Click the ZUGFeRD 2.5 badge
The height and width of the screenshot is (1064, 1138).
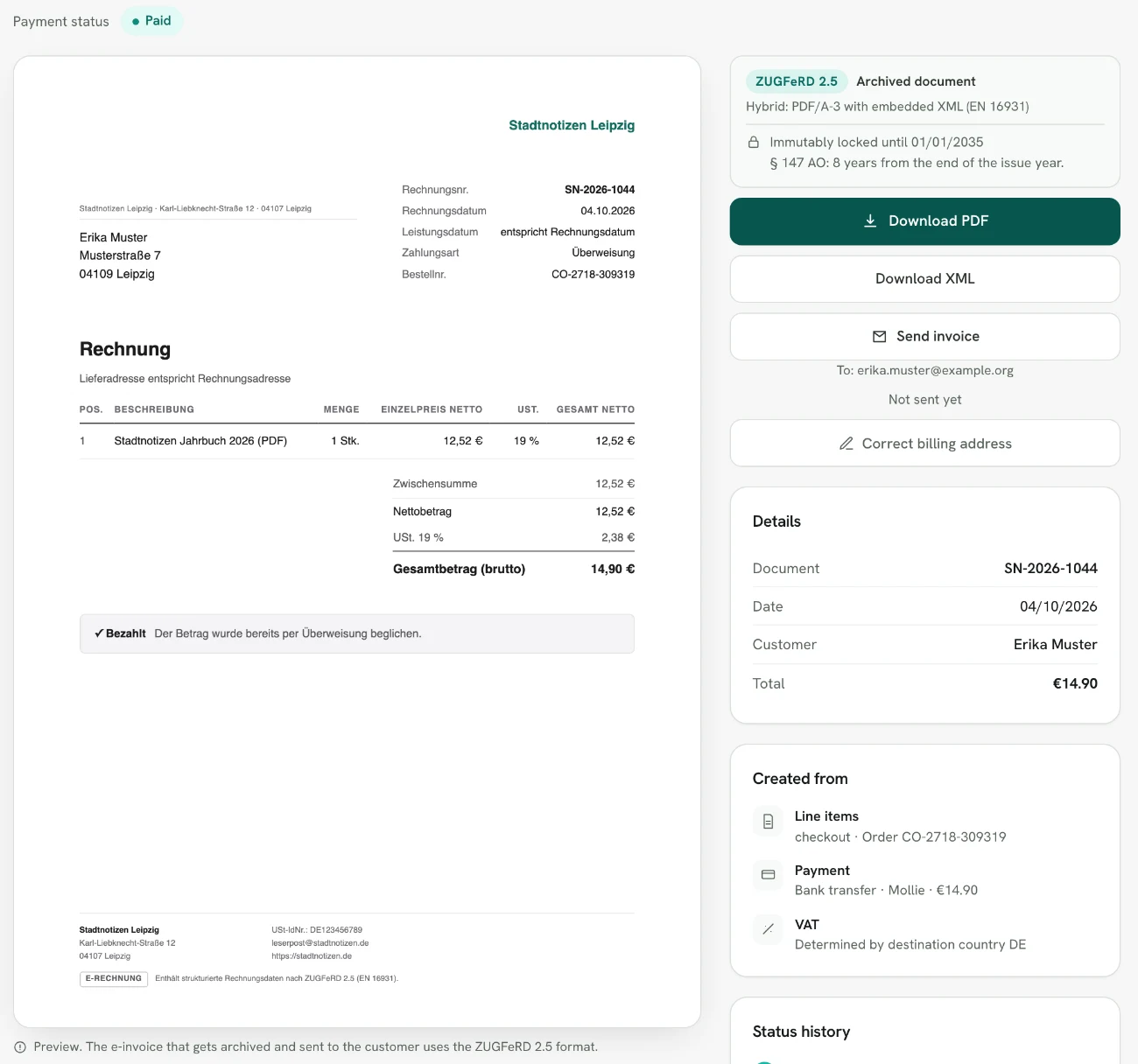797,81
